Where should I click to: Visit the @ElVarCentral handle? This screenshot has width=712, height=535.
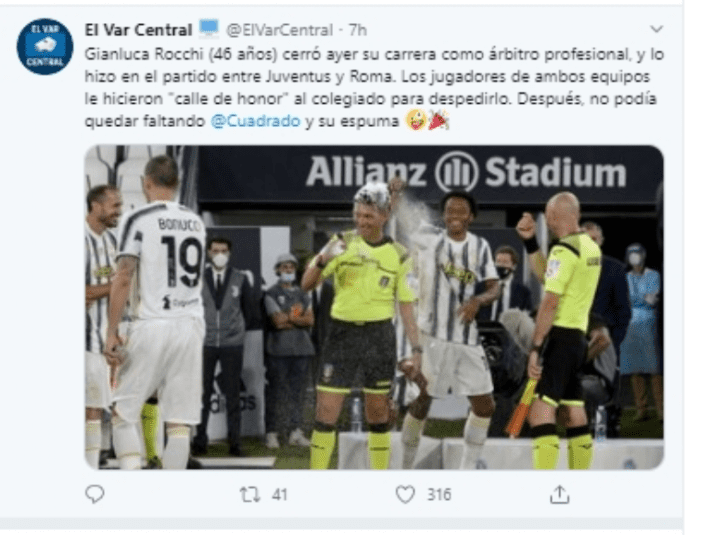(280, 30)
